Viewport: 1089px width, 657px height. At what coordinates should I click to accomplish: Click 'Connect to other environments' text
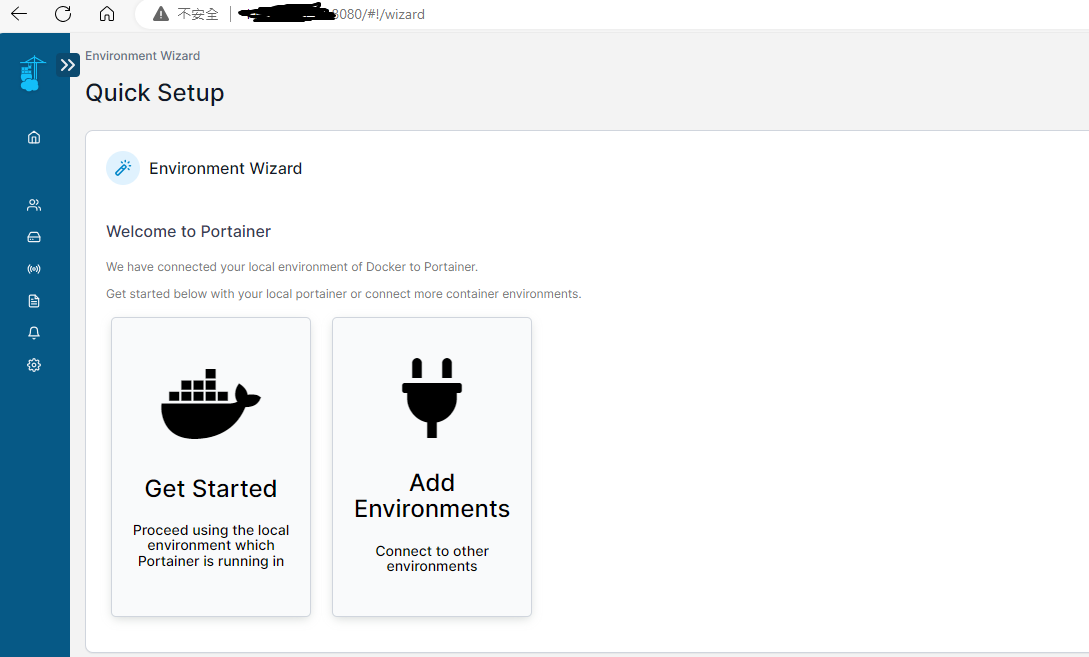pyautogui.click(x=432, y=558)
